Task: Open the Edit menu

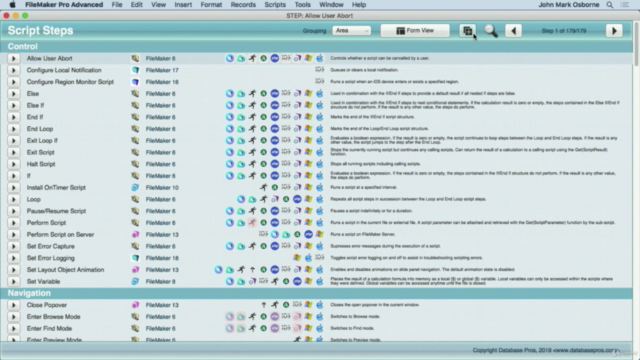Action: pos(136,5)
